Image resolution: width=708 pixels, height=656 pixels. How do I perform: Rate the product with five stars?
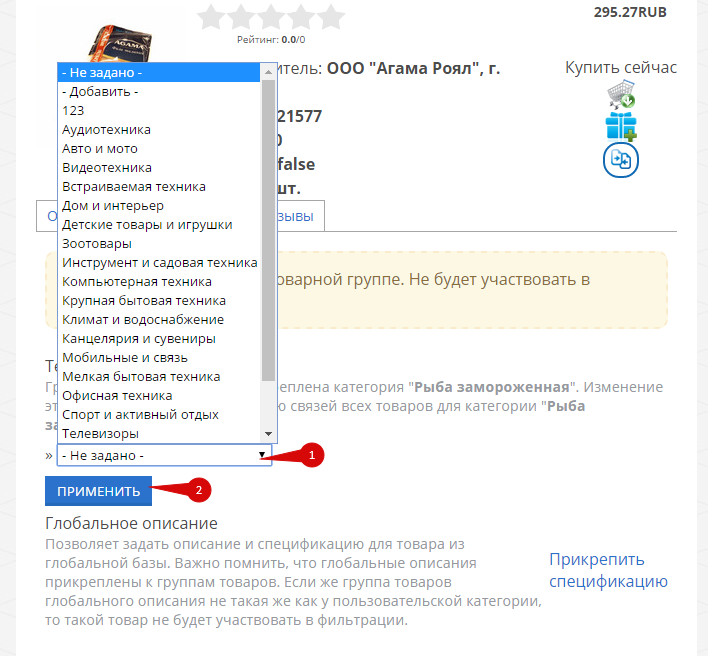331,17
